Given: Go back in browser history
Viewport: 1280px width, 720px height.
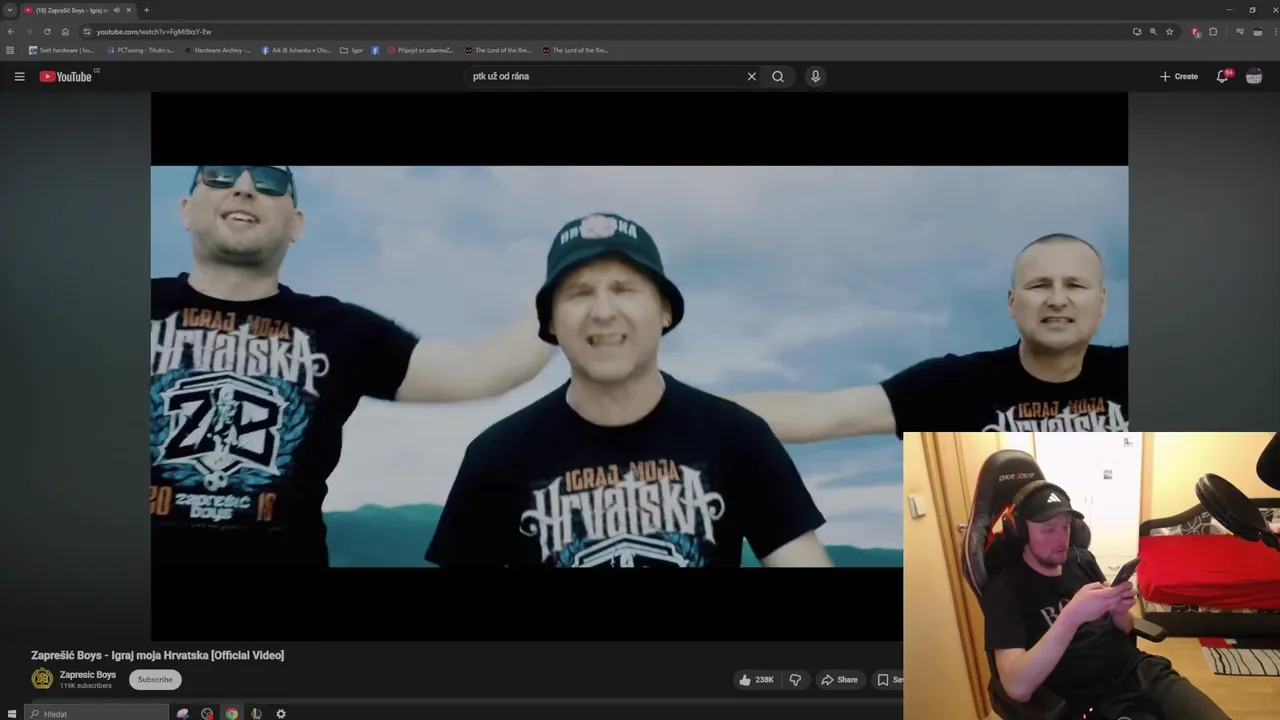Looking at the screenshot, I should coord(11,31).
